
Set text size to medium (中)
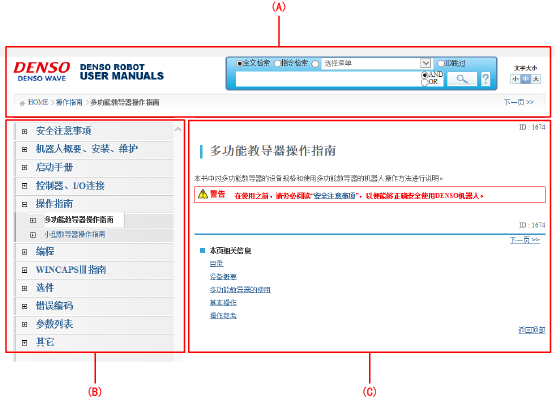pyautogui.click(x=526, y=79)
